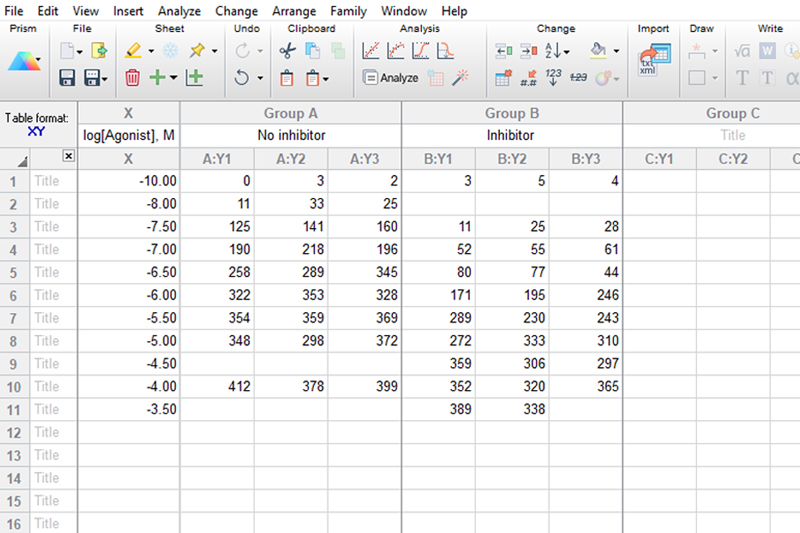The image size is (800, 533).
Task: Click the magic wand analysis icon
Action: click(x=461, y=77)
